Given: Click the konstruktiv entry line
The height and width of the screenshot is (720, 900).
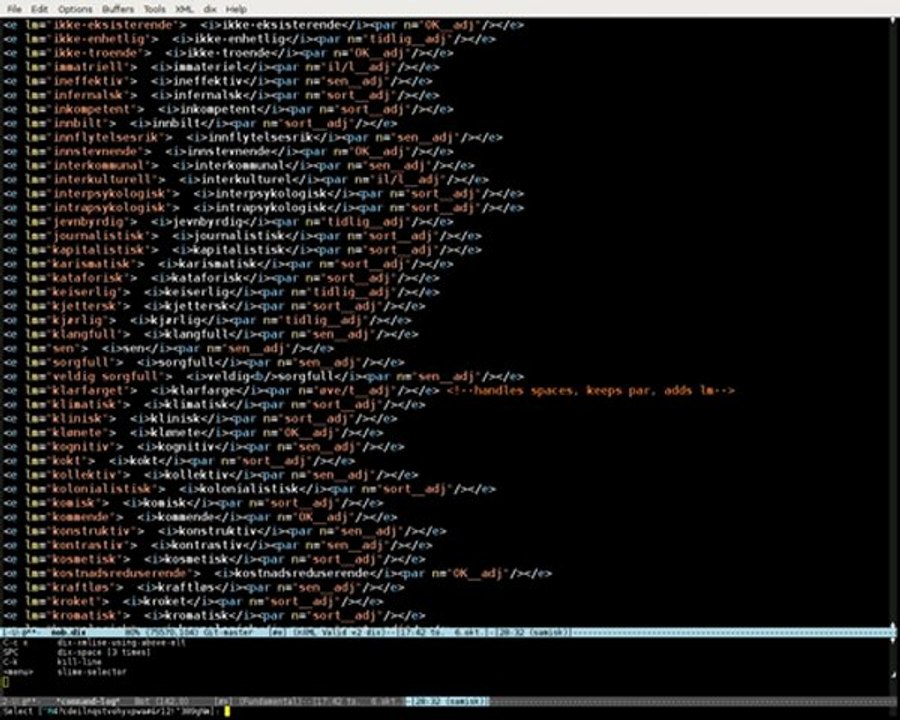Looking at the screenshot, I should click(x=225, y=531).
